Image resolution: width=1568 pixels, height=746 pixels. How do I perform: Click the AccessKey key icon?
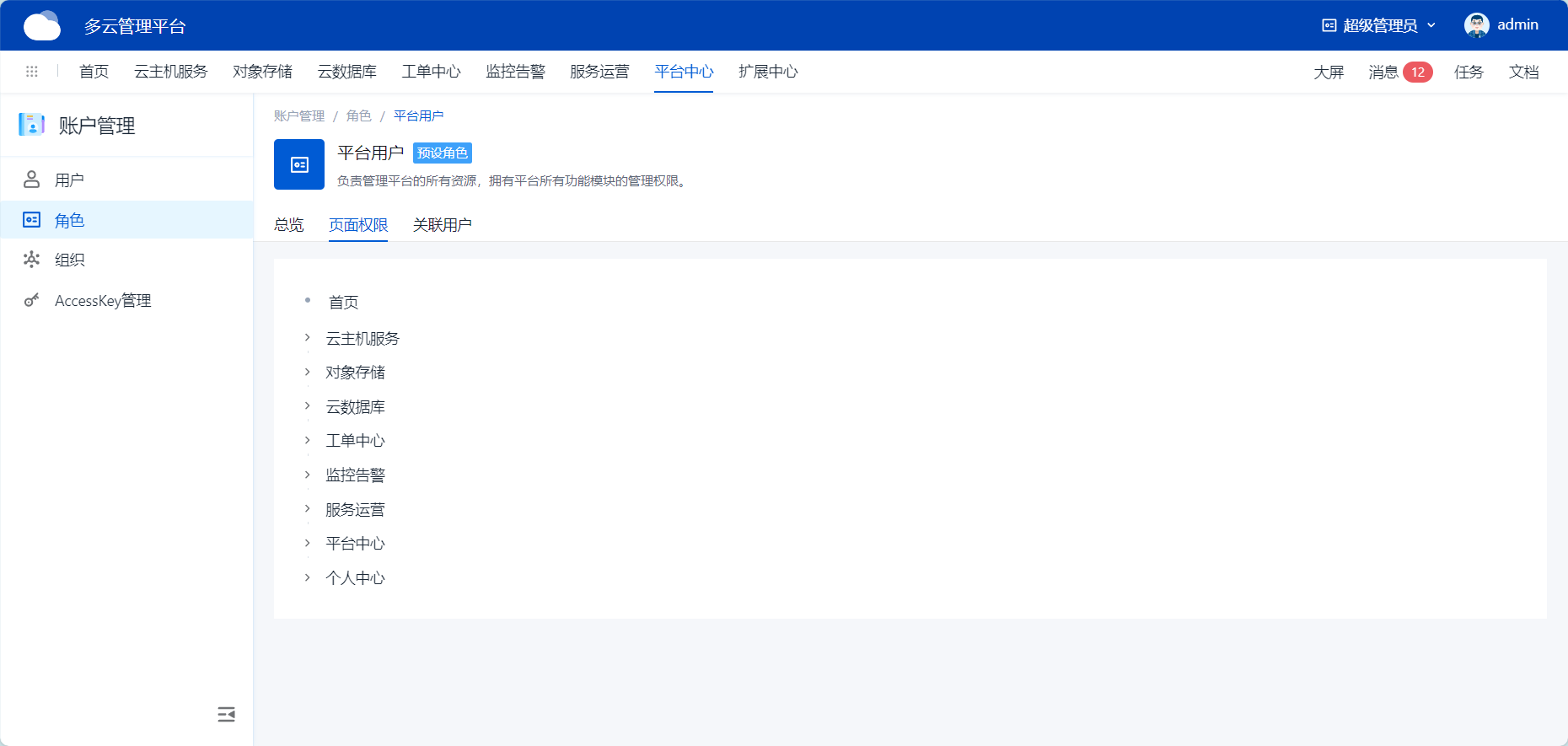tap(32, 300)
